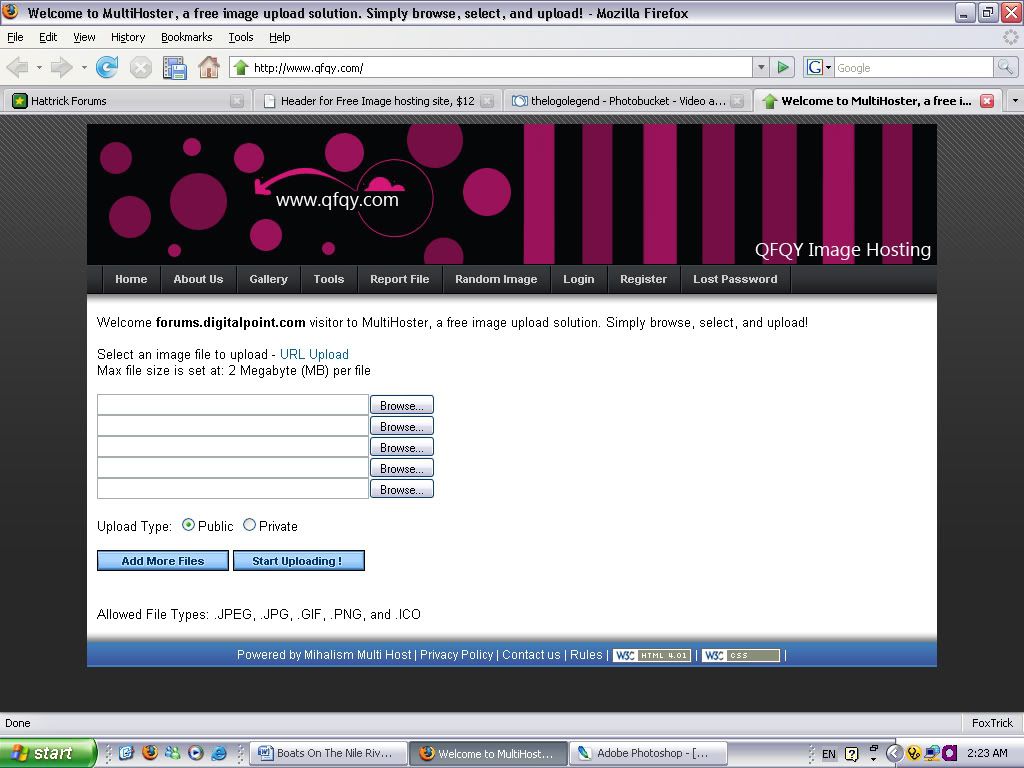
Task: Open the Bookmarks menu
Action: 187,37
